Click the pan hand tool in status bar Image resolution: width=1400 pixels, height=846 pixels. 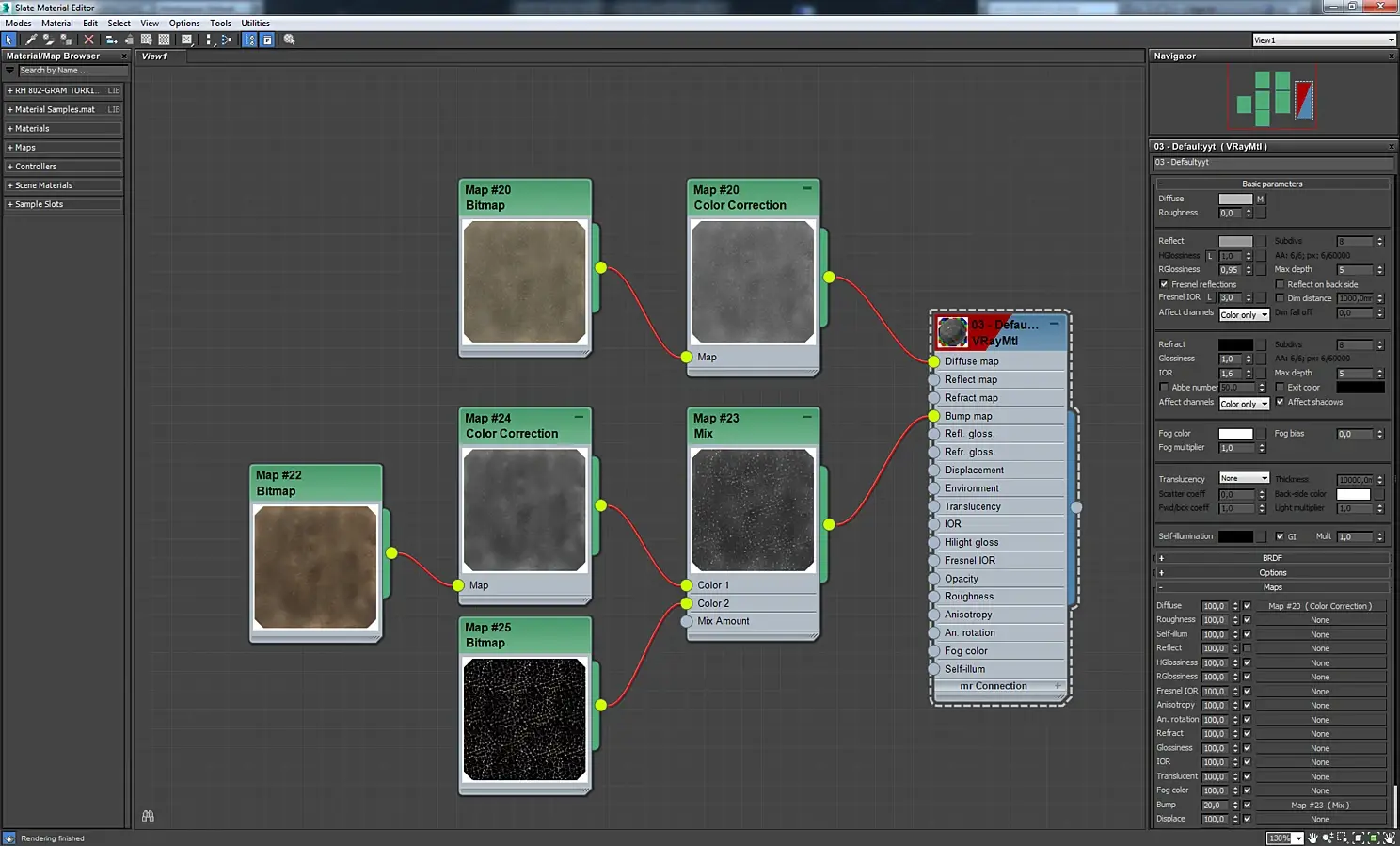pos(1312,838)
